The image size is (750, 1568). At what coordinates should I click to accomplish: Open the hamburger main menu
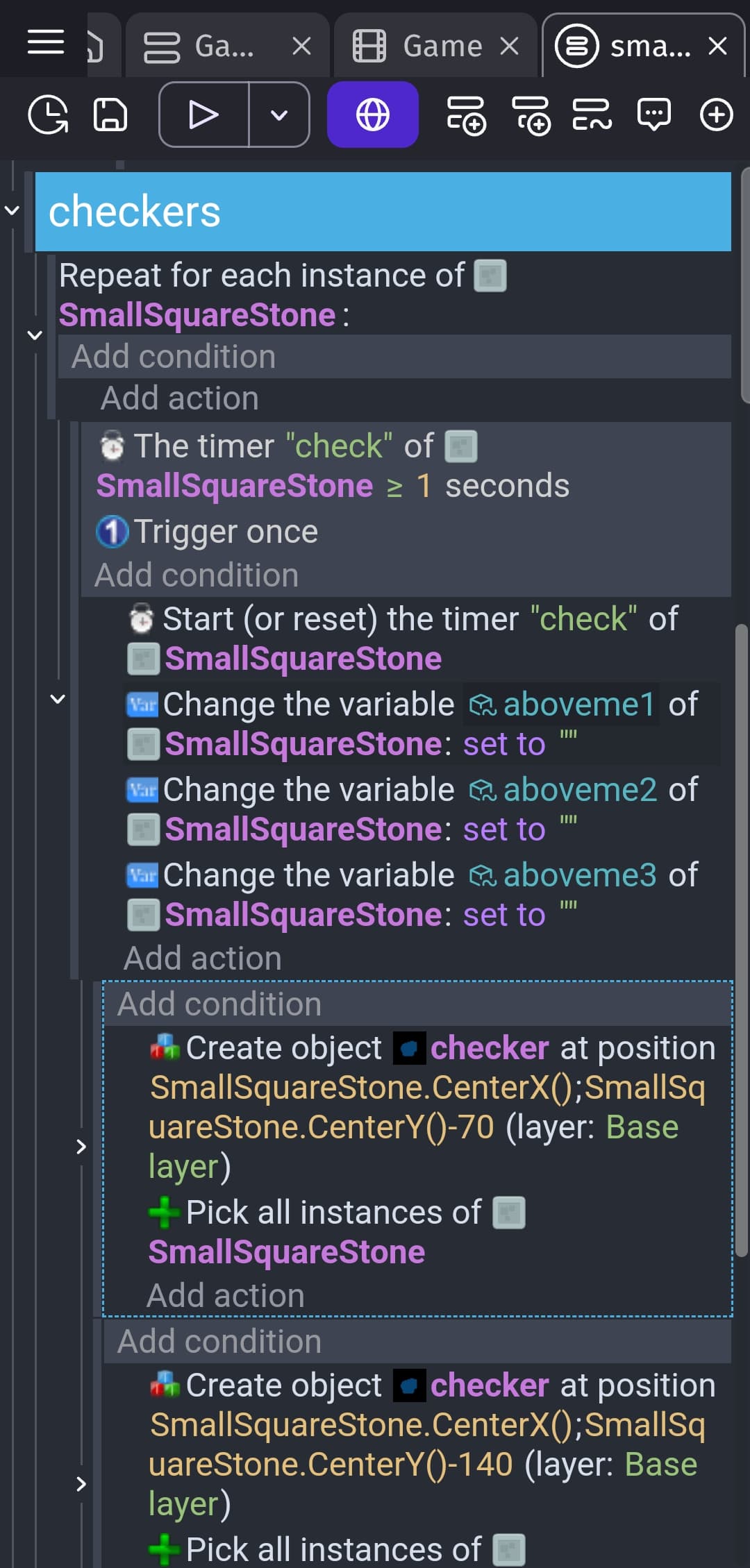click(46, 42)
